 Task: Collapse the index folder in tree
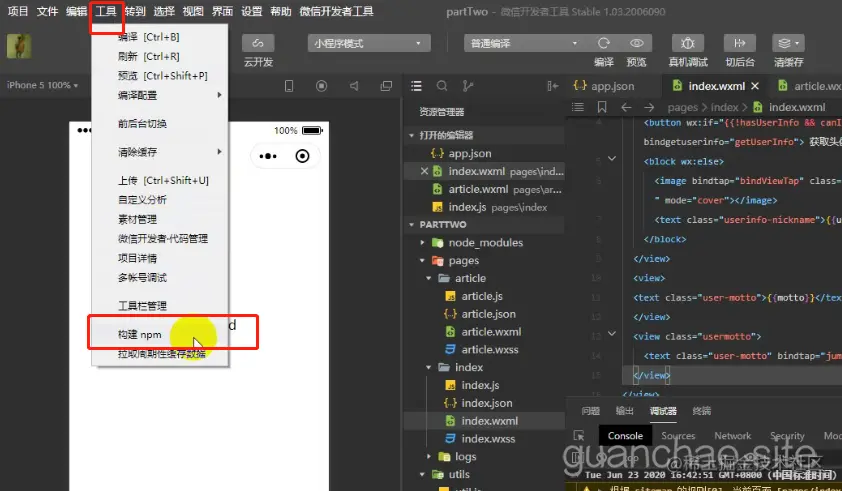pyautogui.click(x=429, y=367)
